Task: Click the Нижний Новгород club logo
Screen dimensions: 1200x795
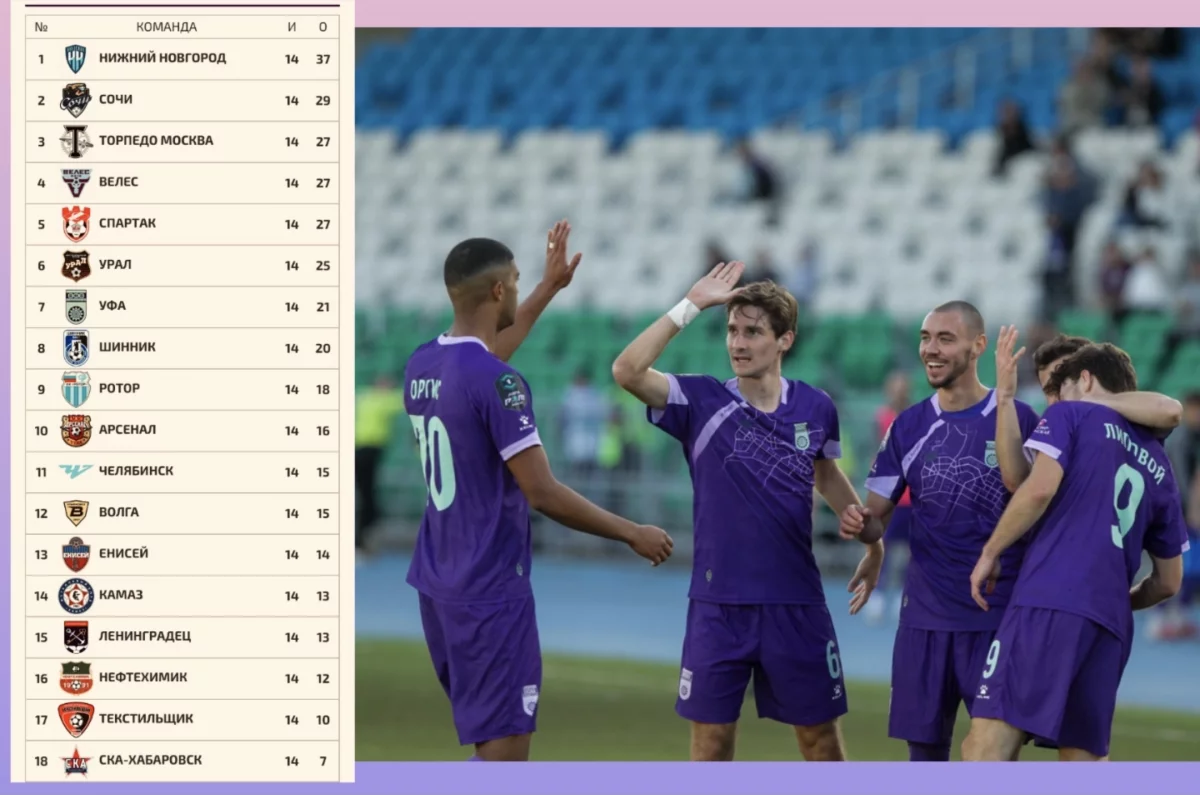Action: (75, 59)
